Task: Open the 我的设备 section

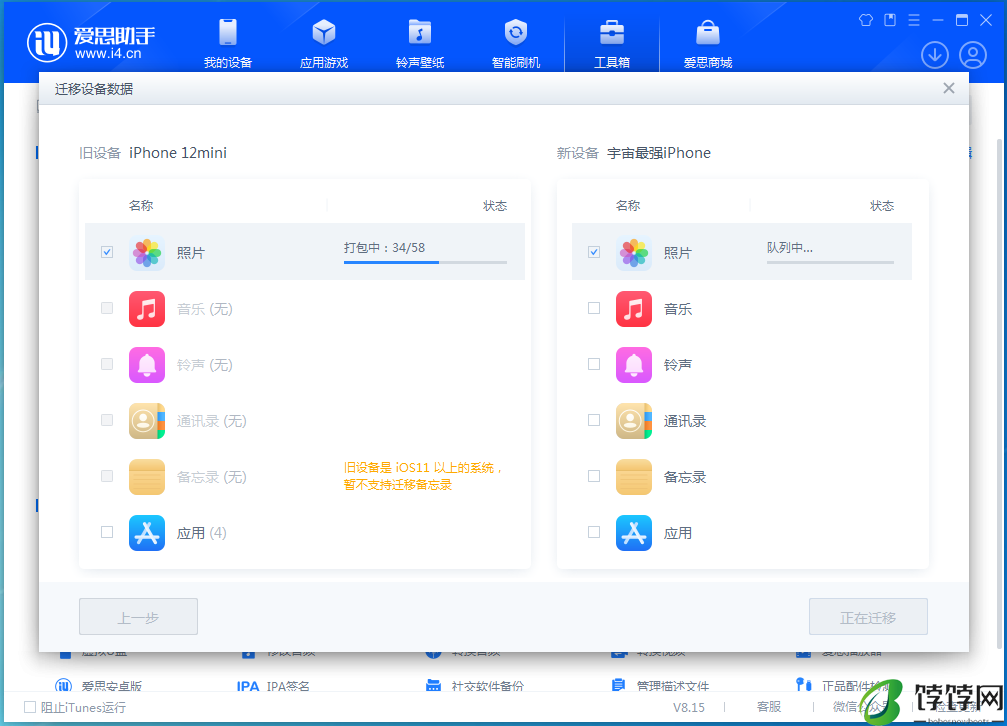Action: click(x=227, y=43)
